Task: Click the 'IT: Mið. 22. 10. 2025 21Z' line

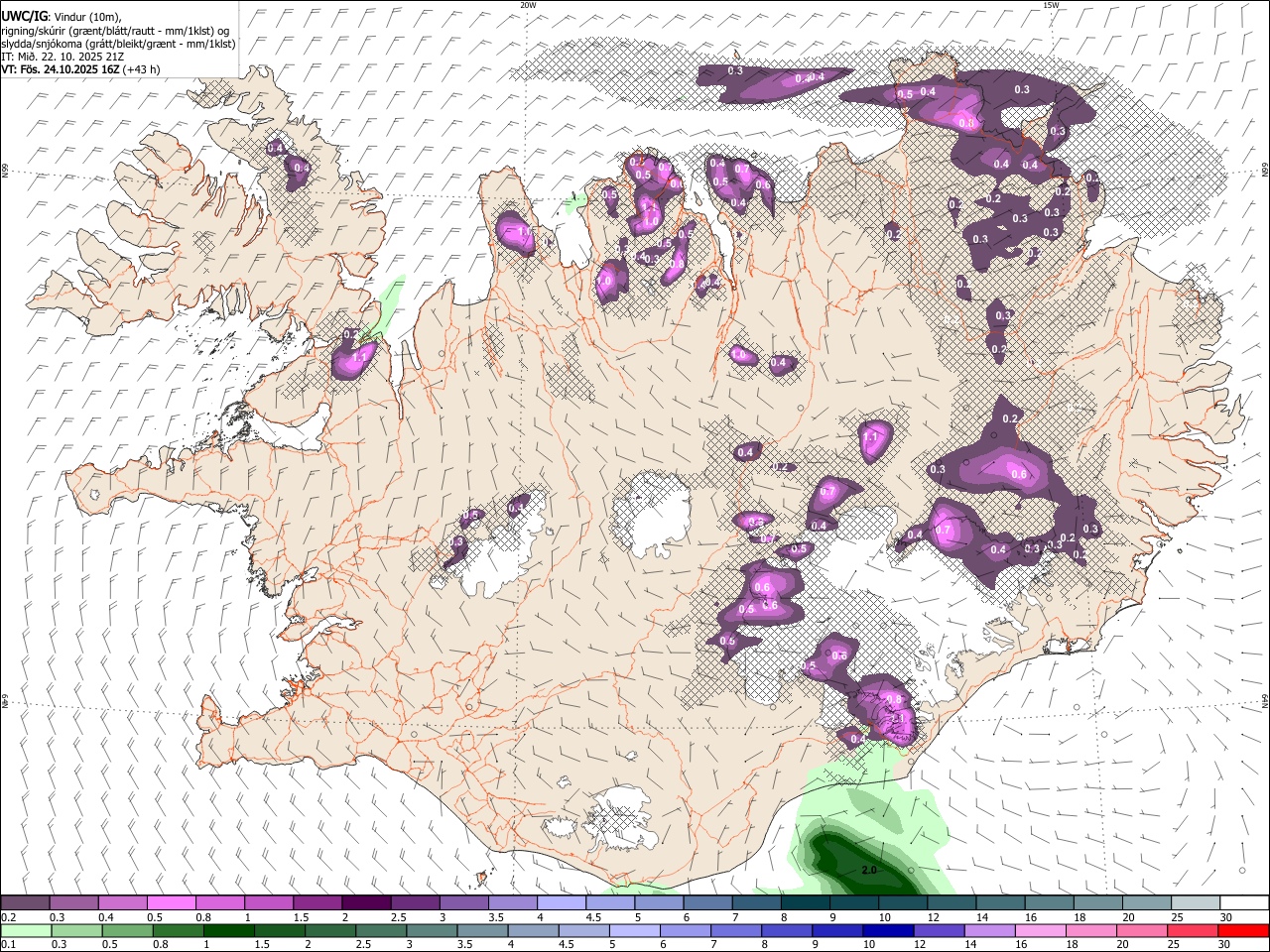Action: (63, 57)
